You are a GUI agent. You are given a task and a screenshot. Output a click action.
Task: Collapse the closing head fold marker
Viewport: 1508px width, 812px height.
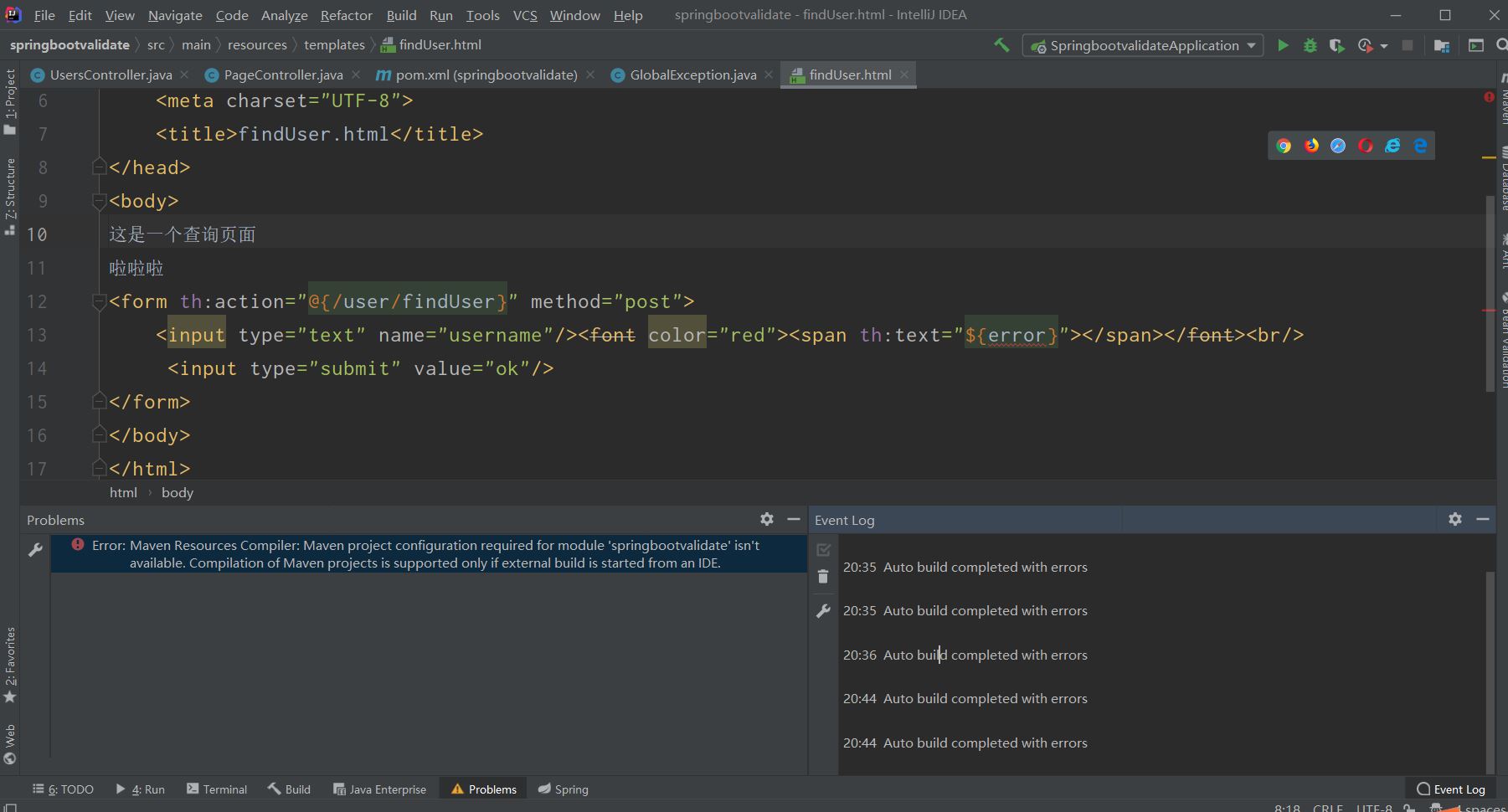point(99,167)
